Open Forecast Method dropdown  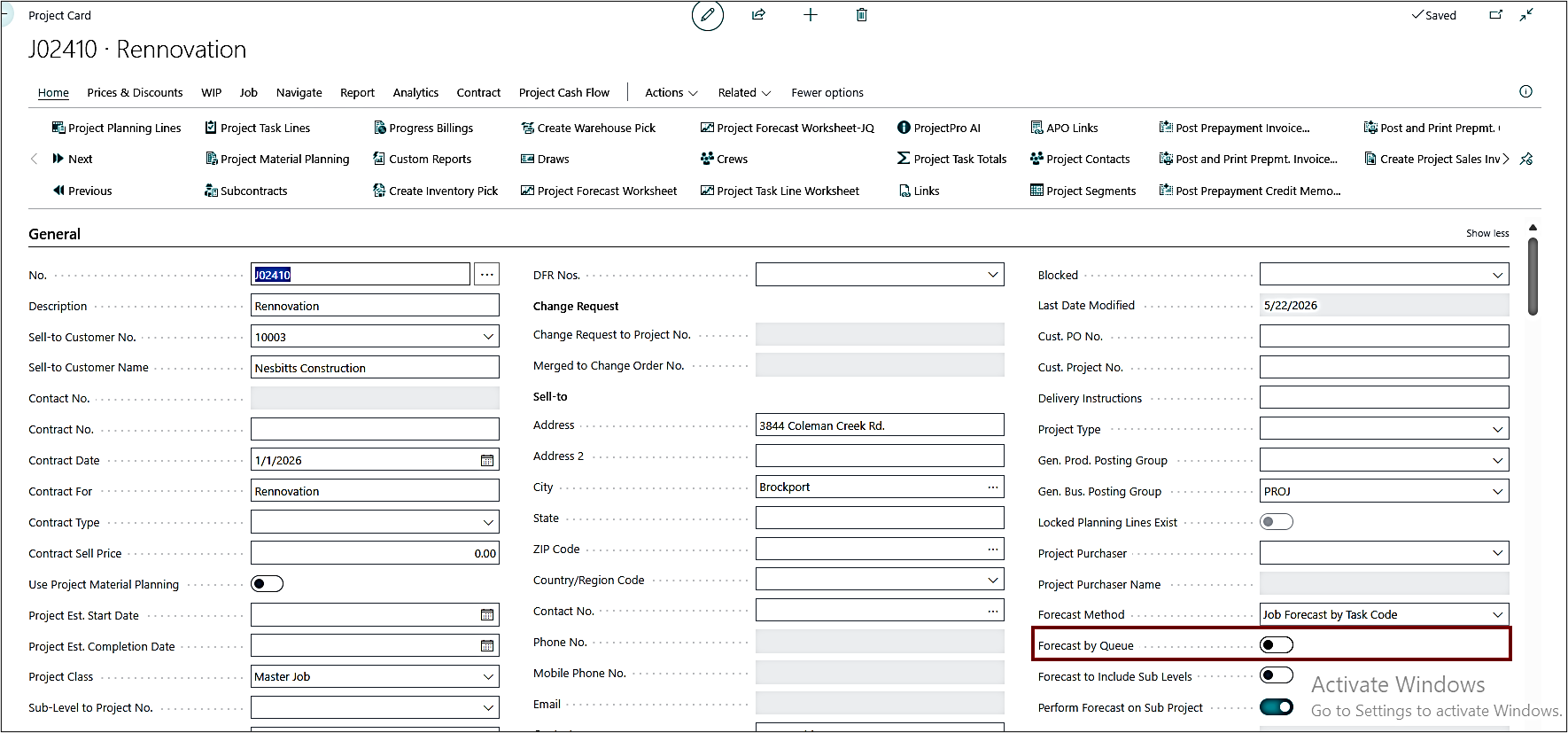pos(1498,614)
